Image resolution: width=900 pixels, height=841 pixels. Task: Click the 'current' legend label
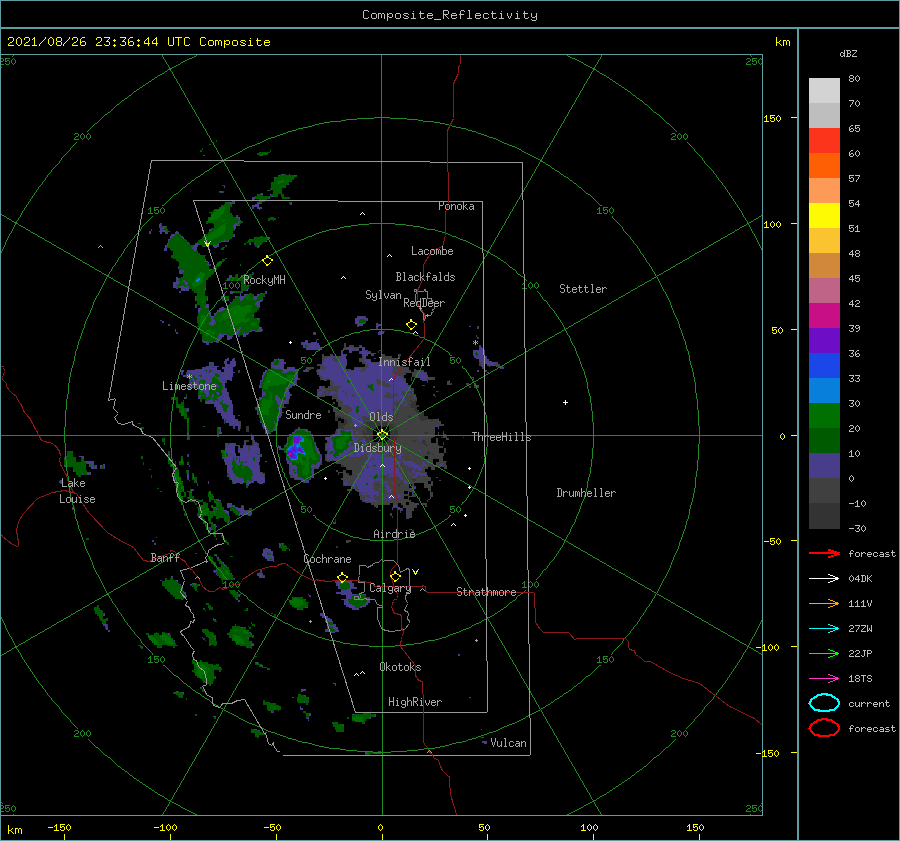[x=869, y=703]
